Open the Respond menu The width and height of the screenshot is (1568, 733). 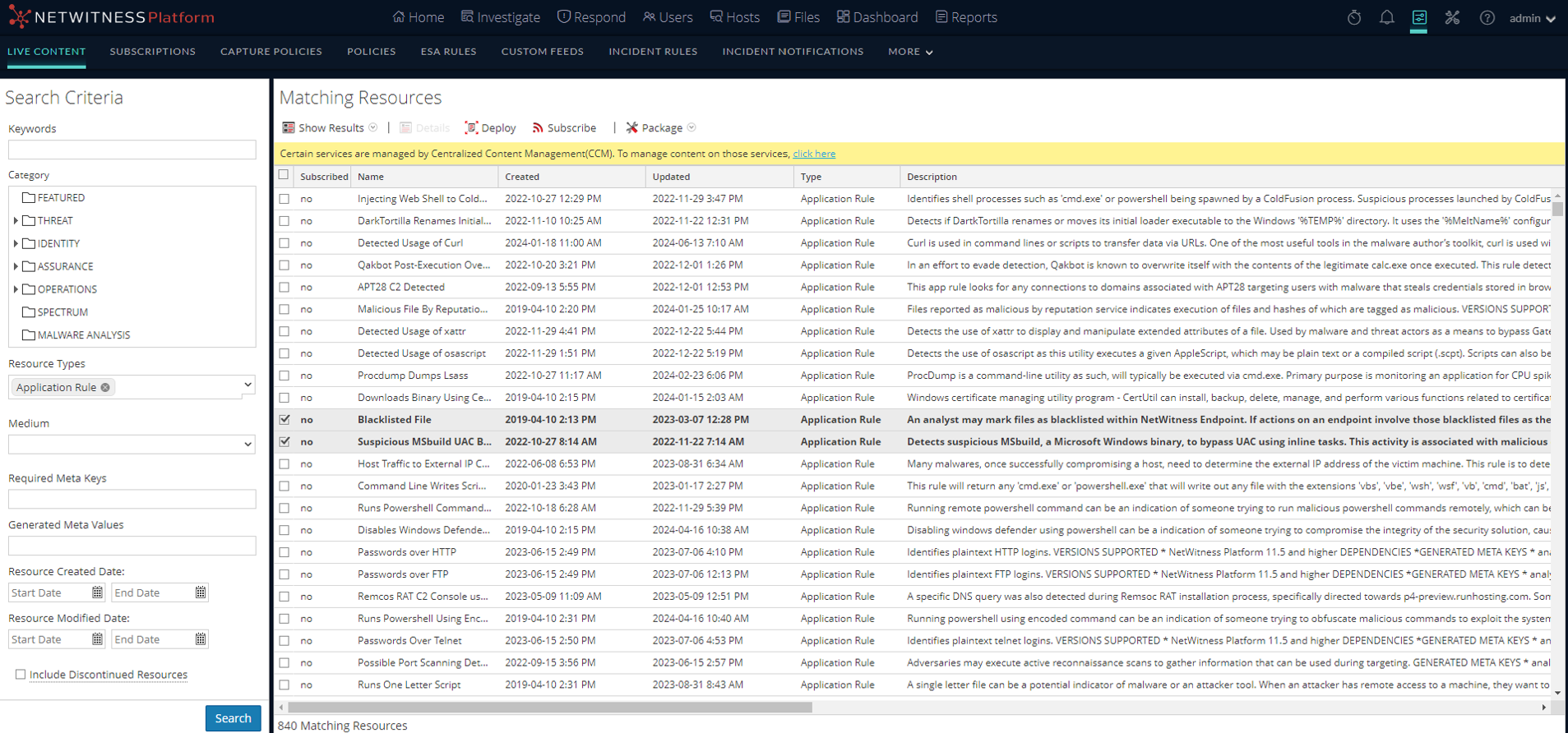[x=591, y=17]
